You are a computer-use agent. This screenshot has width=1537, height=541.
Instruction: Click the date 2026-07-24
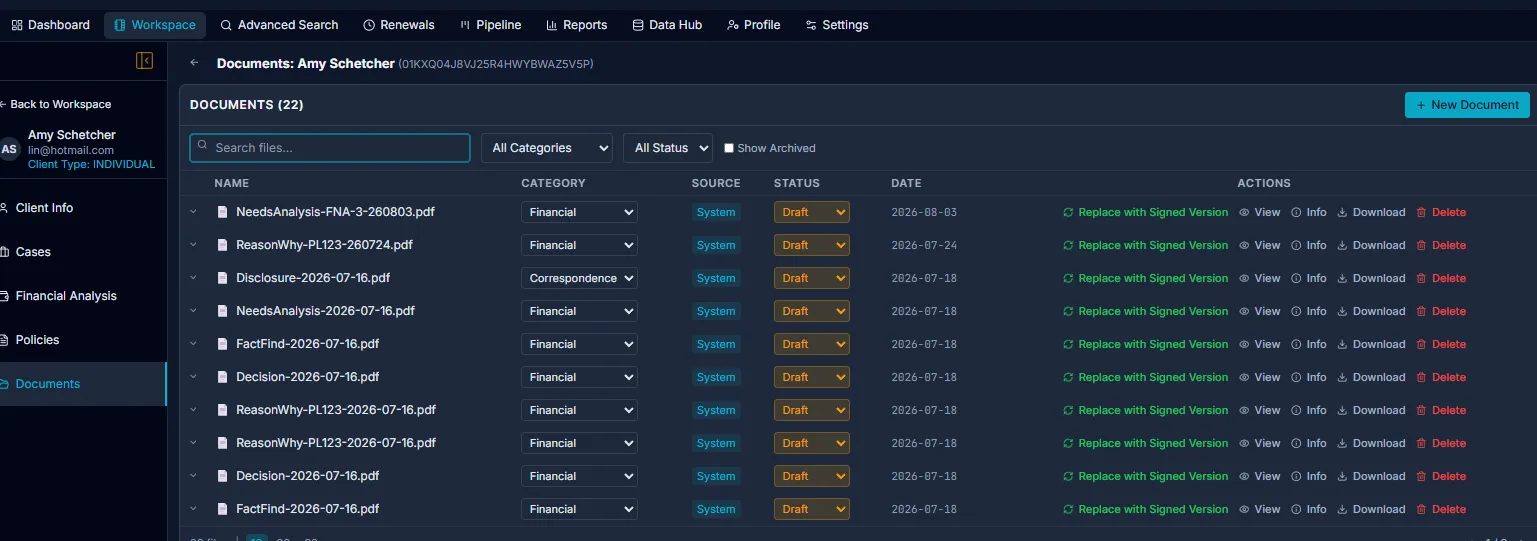point(924,245)
